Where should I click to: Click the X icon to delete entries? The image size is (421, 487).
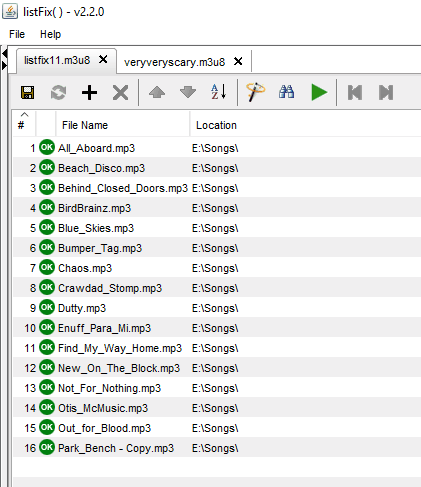pos(120,92)
